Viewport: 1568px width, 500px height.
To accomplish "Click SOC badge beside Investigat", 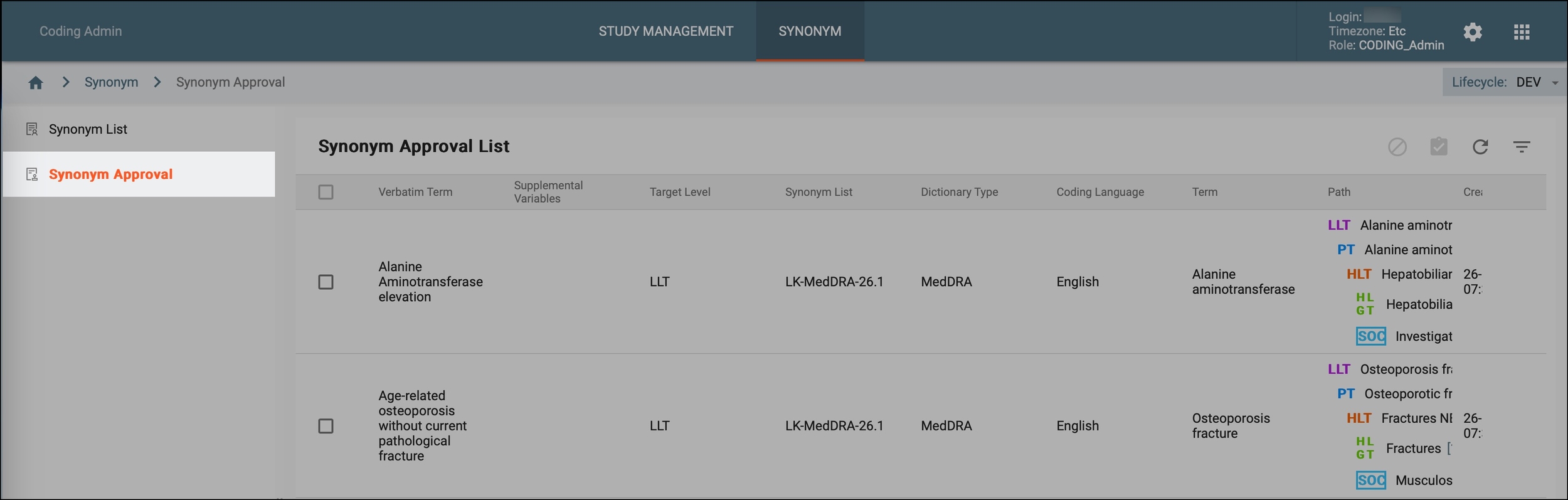I will 1371,336.
